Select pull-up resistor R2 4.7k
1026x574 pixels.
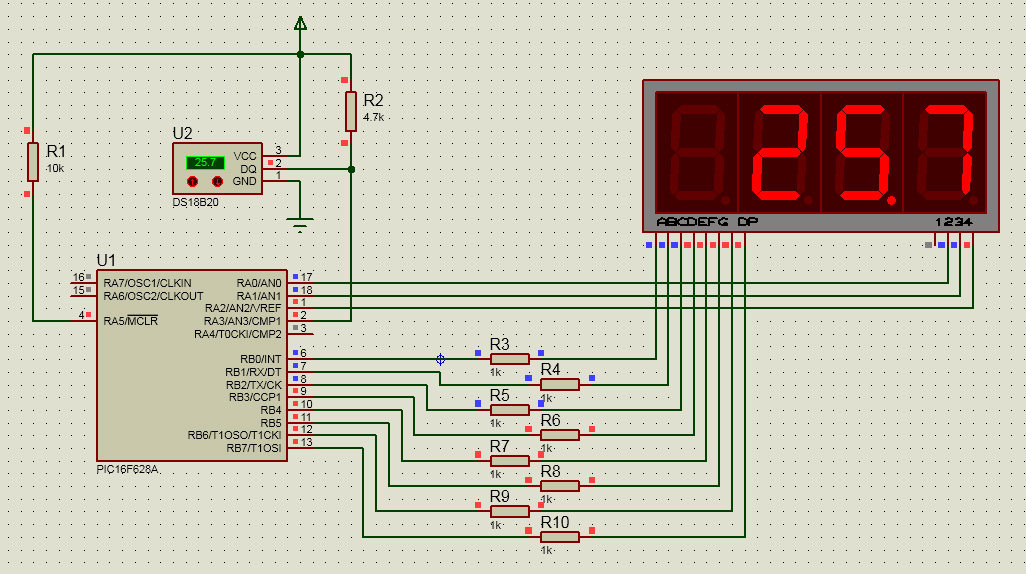click(351, 111)
